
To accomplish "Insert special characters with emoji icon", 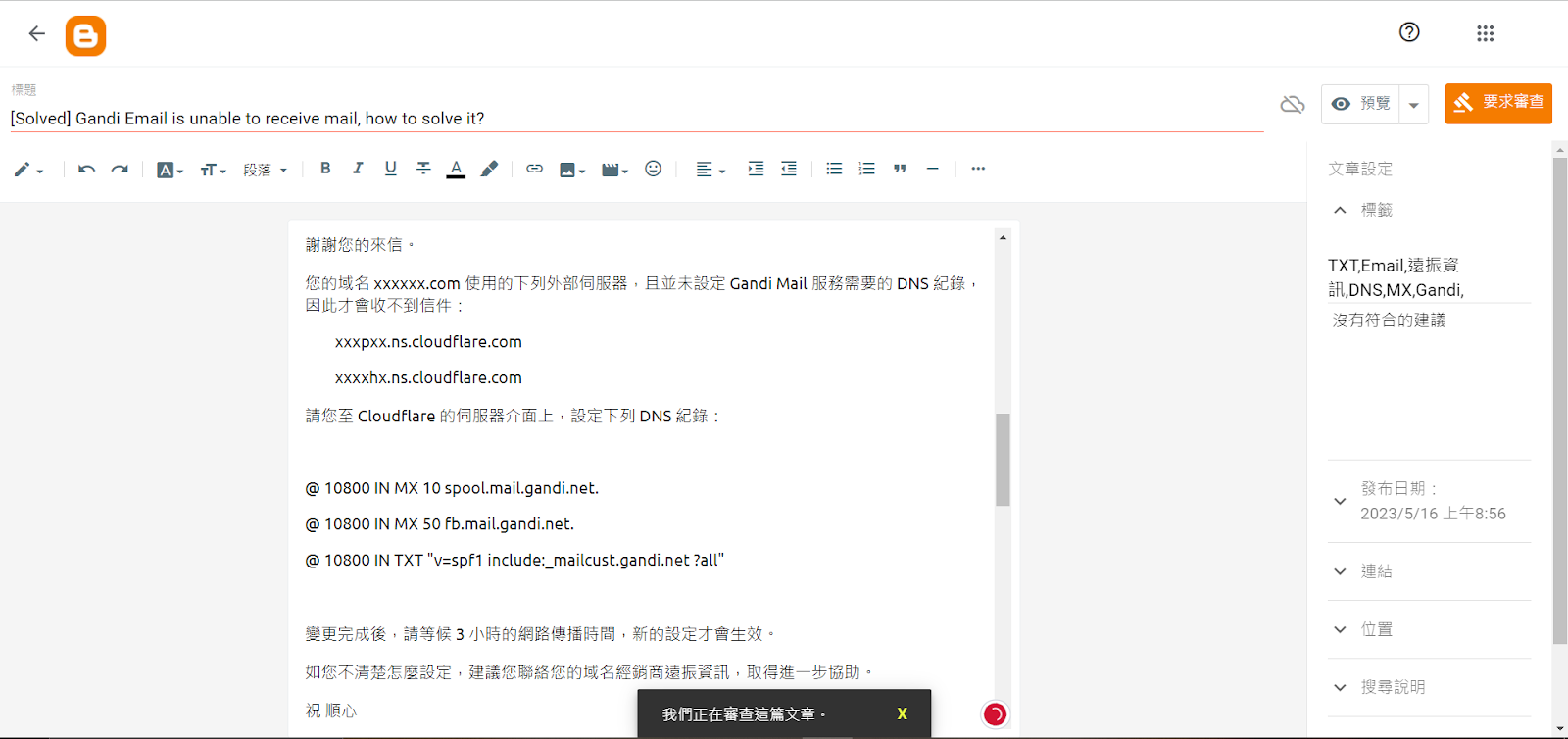I will pos(653,169).
